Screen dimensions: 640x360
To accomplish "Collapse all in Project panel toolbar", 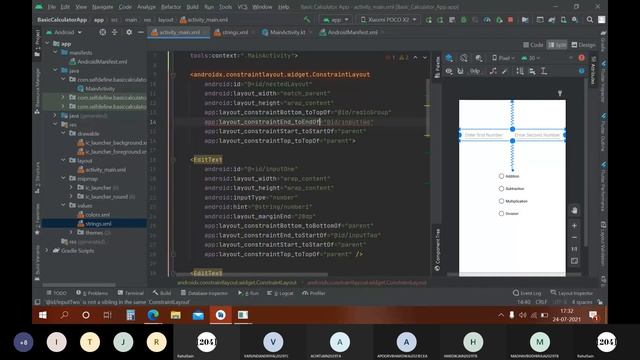I will pos(115,32).
